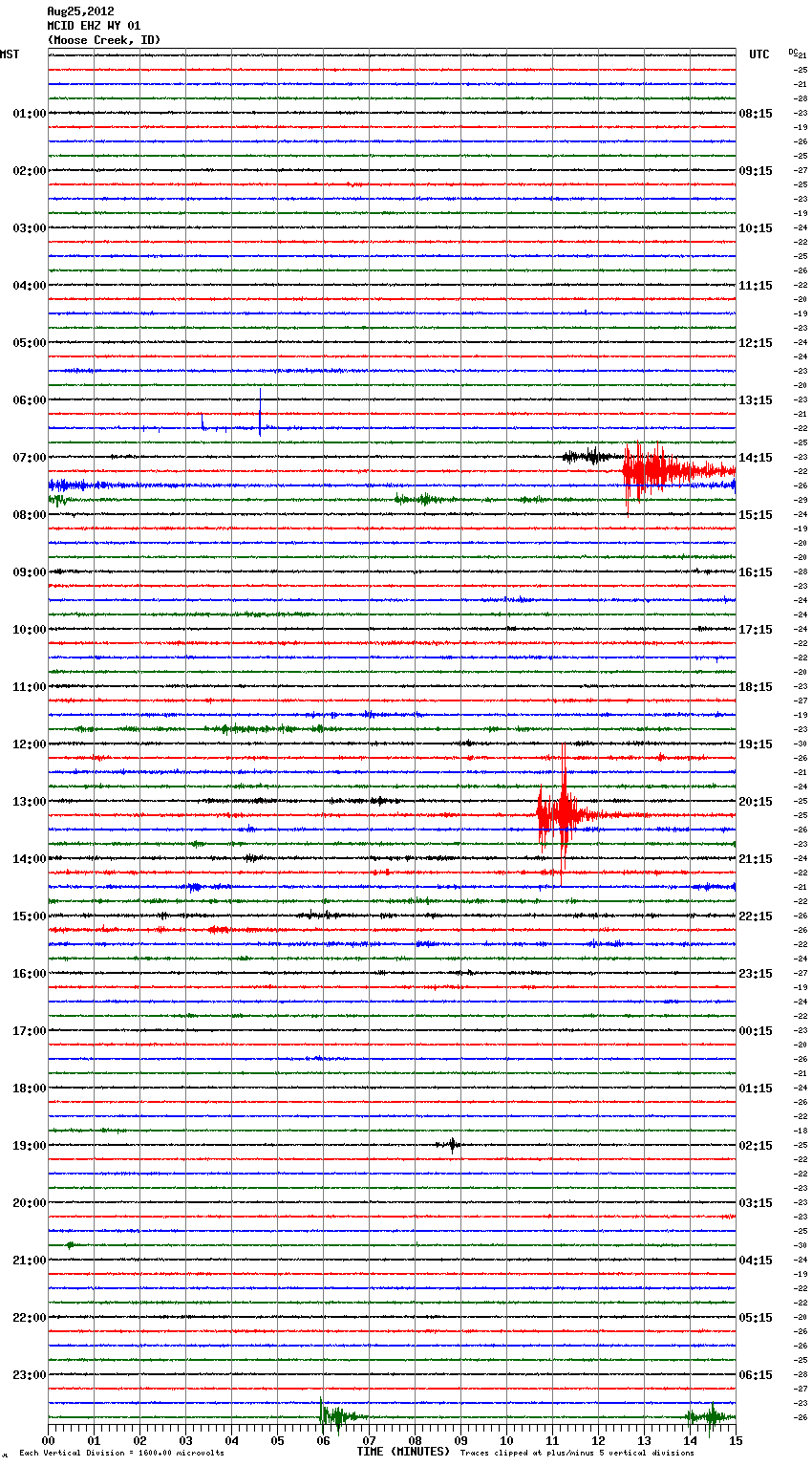Click the minute axis tick label 00
Image resolution: width=812 pixels, height=1466 pixels.
48,1440
